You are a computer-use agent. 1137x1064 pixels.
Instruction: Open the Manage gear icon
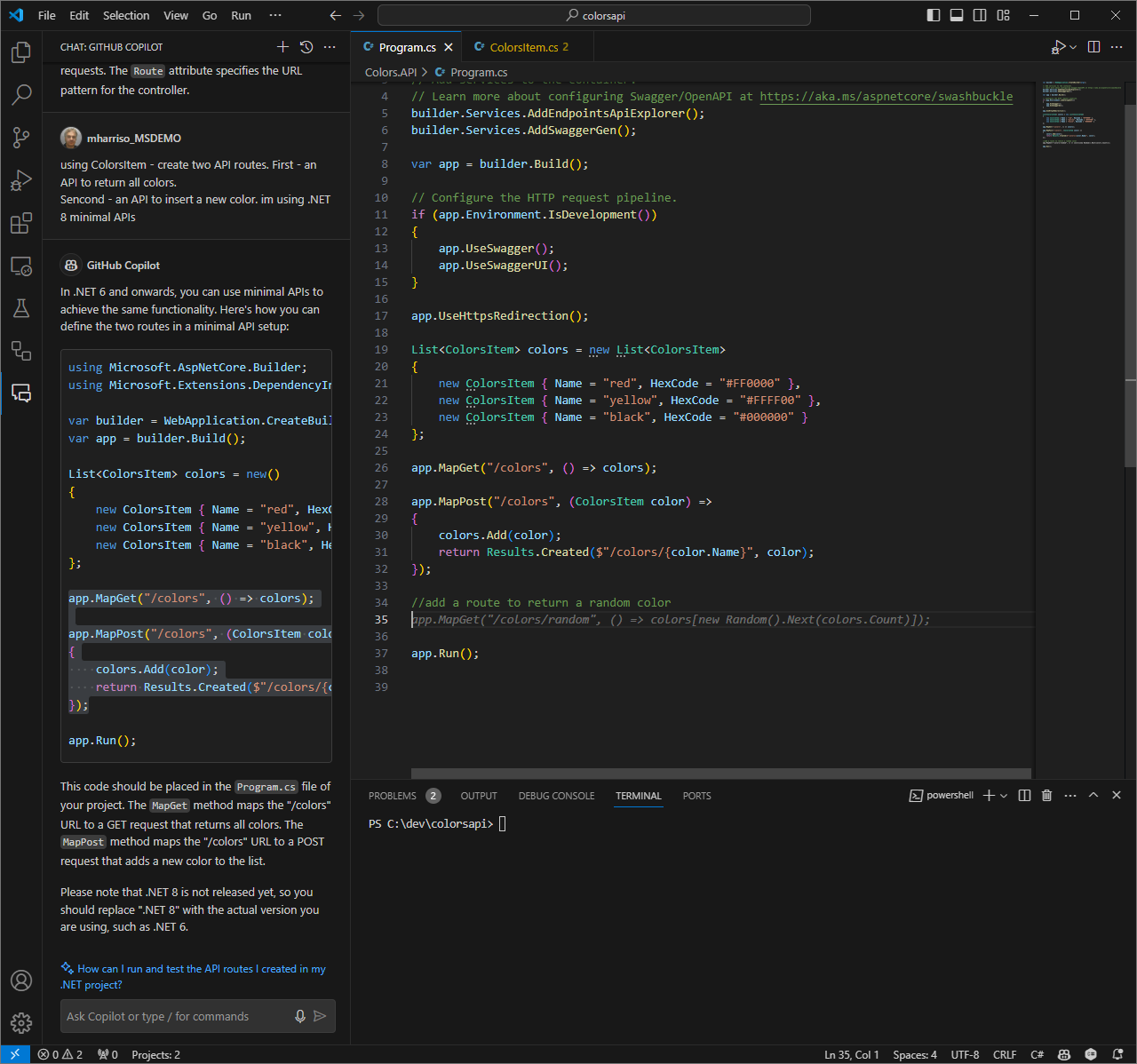(x=21, y=1023)
